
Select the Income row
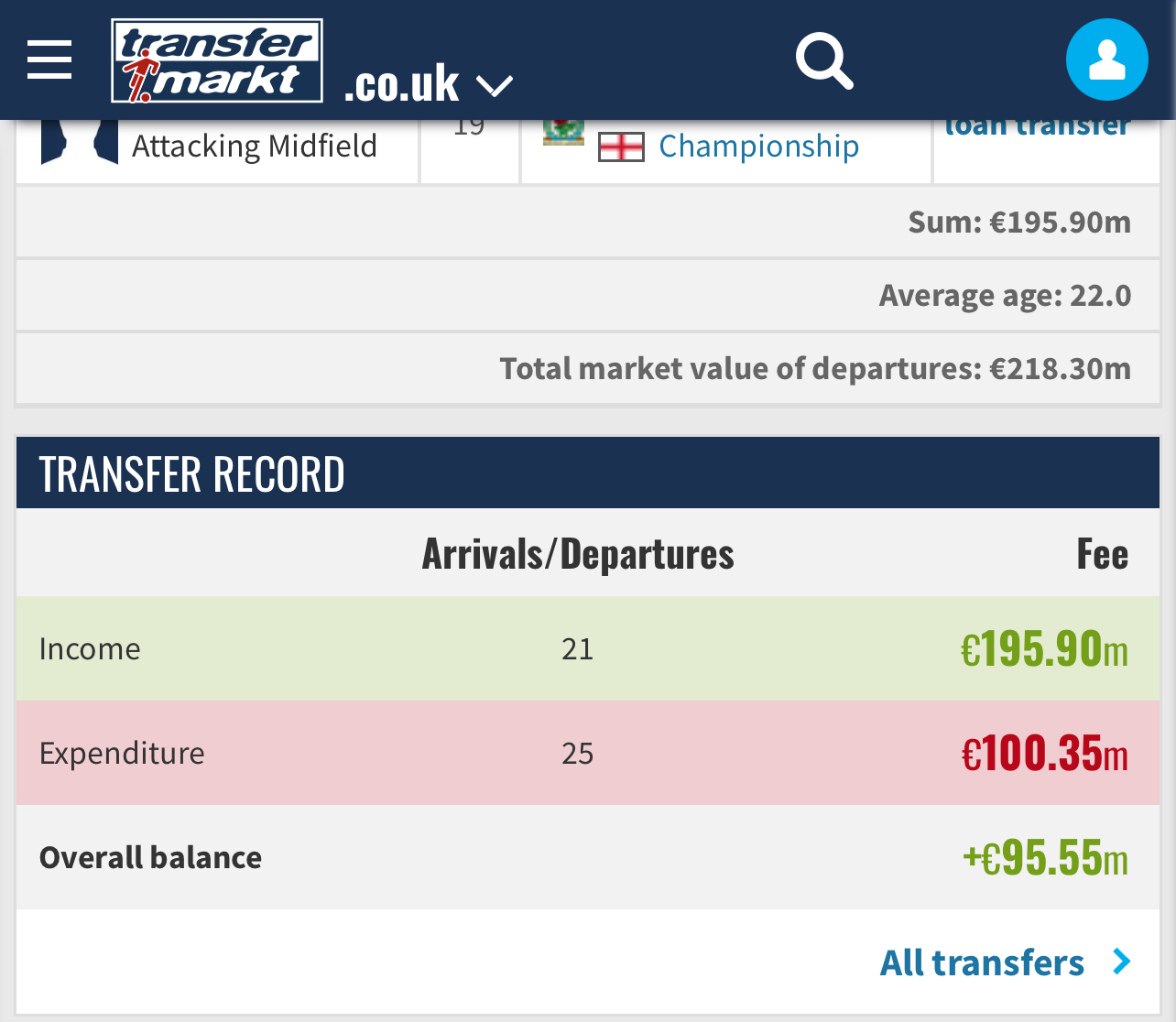(588, 648)
